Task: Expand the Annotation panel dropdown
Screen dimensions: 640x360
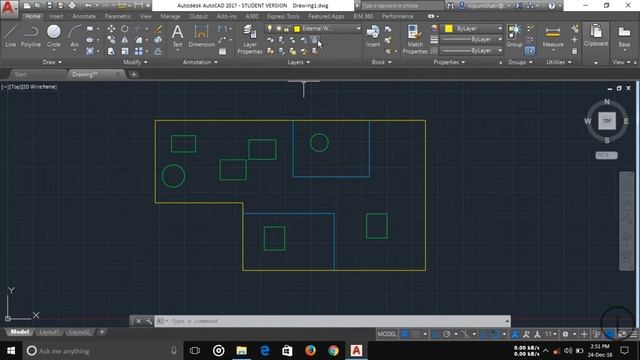Action: pyautogui.click(x=200, y=62)
